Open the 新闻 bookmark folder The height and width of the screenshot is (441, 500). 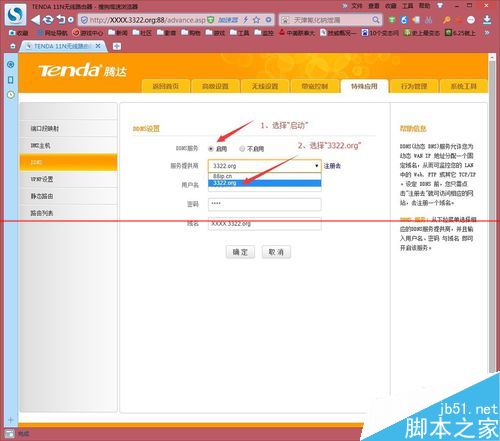point(118,33)
